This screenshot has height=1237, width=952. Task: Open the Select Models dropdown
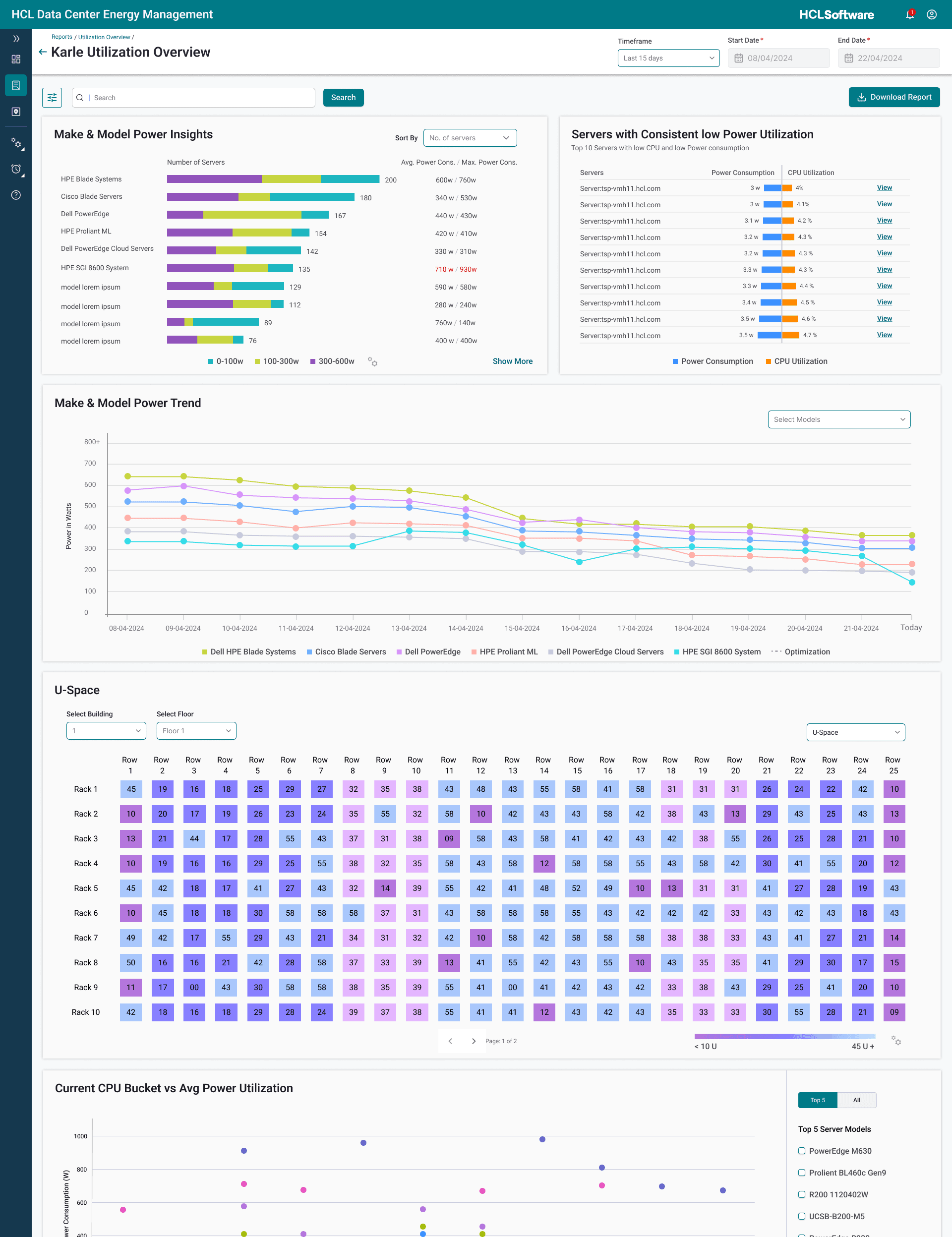pos(839,420)
